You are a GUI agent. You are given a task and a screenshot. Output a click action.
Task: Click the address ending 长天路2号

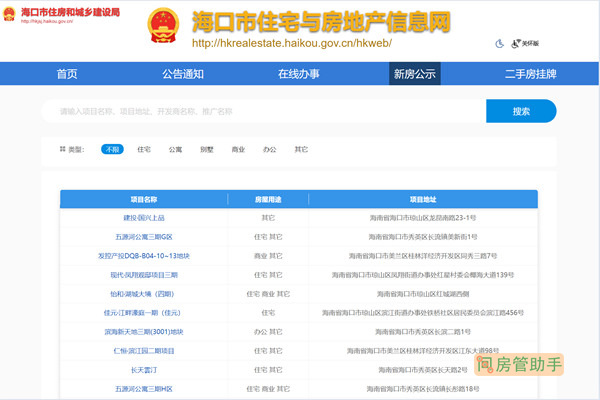tap(423, 370)
